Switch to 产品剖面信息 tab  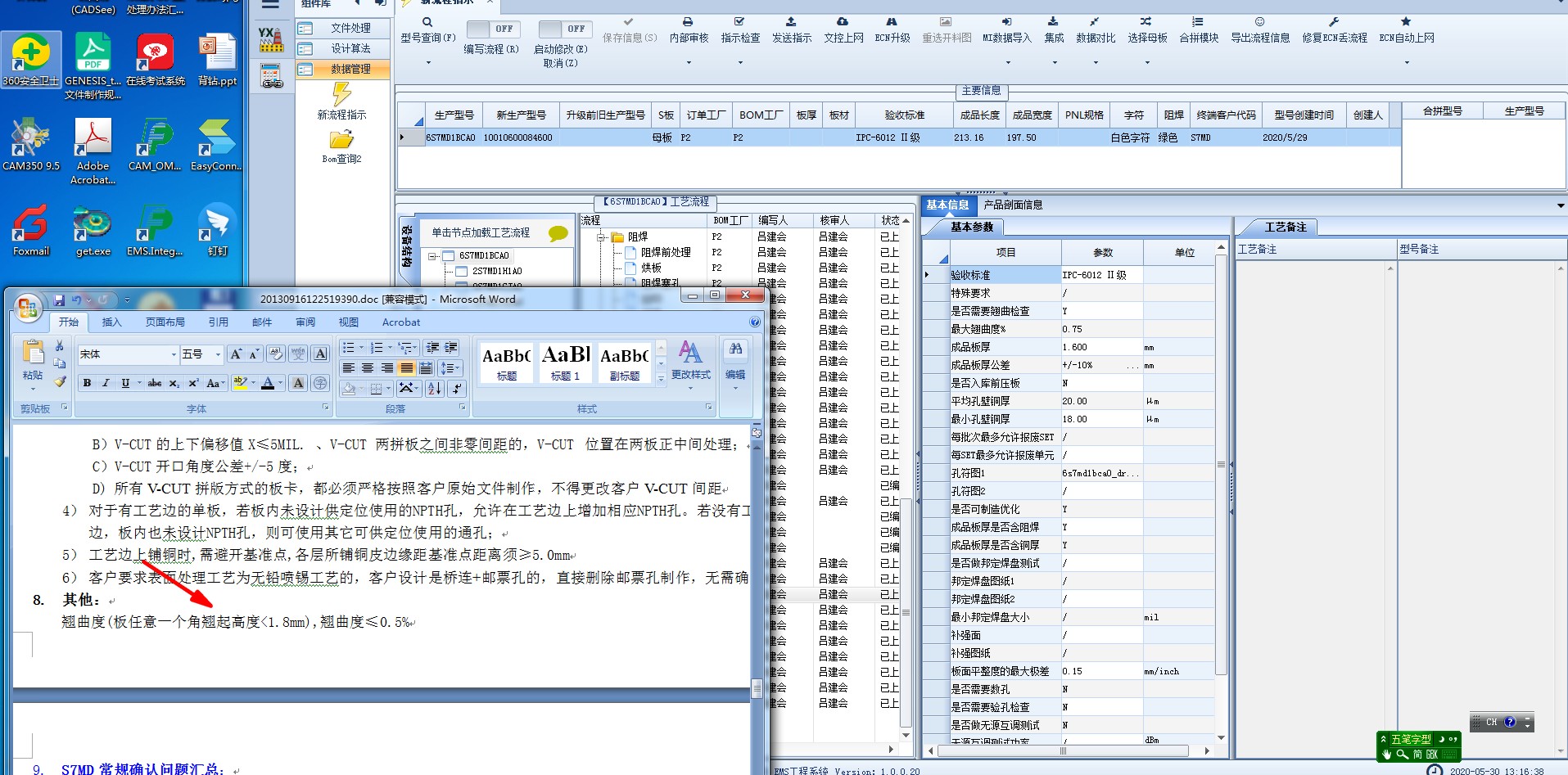1012,205
